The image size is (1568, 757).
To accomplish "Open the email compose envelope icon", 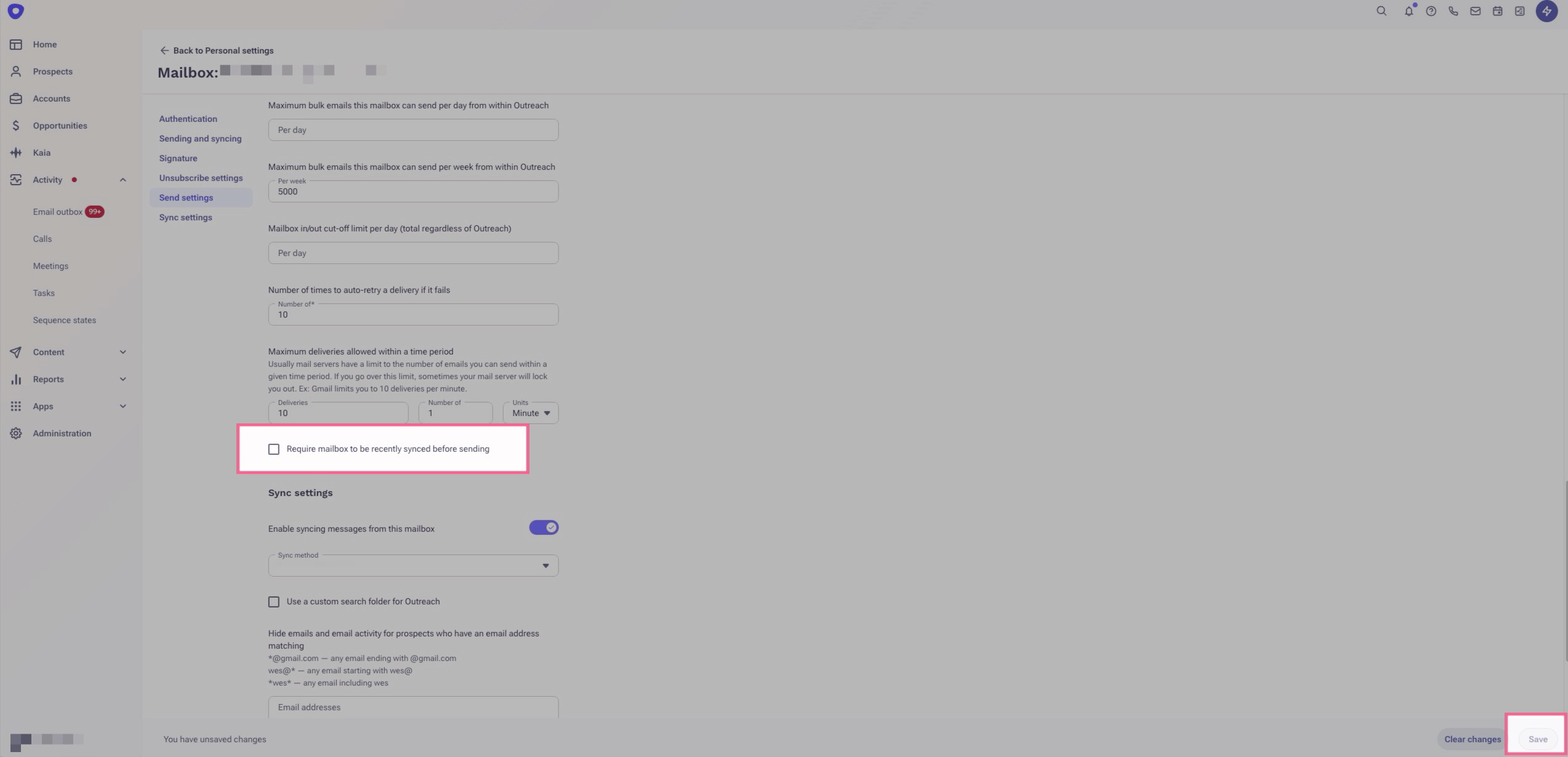I will coord(1475,11).
